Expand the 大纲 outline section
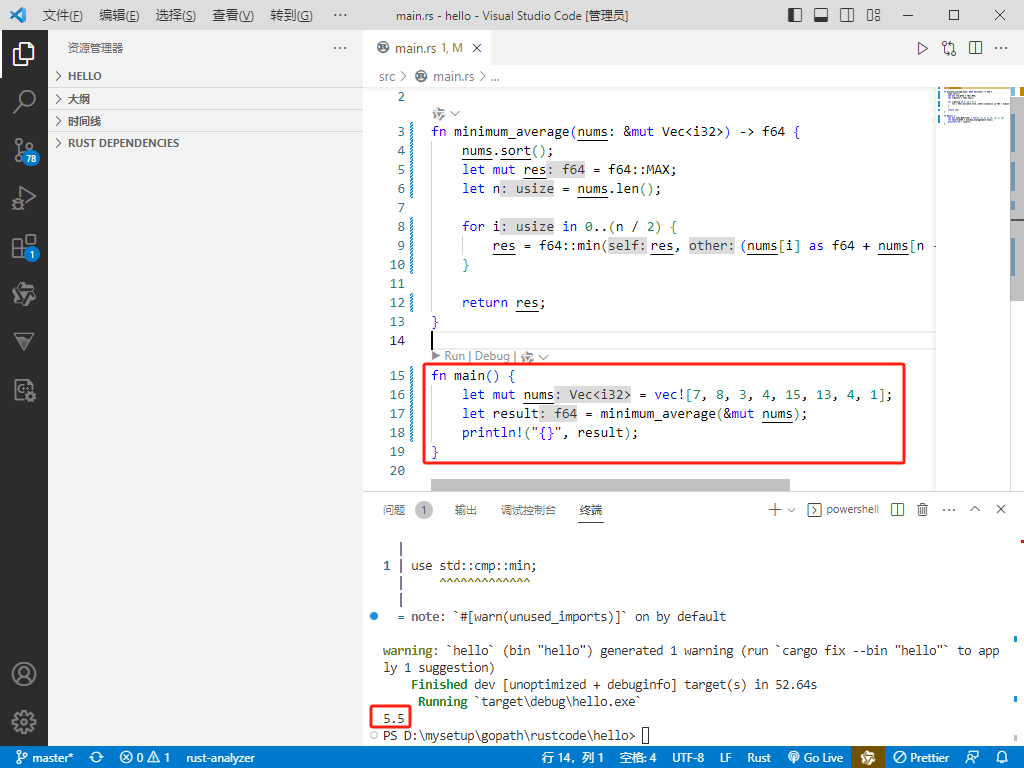The width and height of the screenshot is (1024, 768). [206, 99]
